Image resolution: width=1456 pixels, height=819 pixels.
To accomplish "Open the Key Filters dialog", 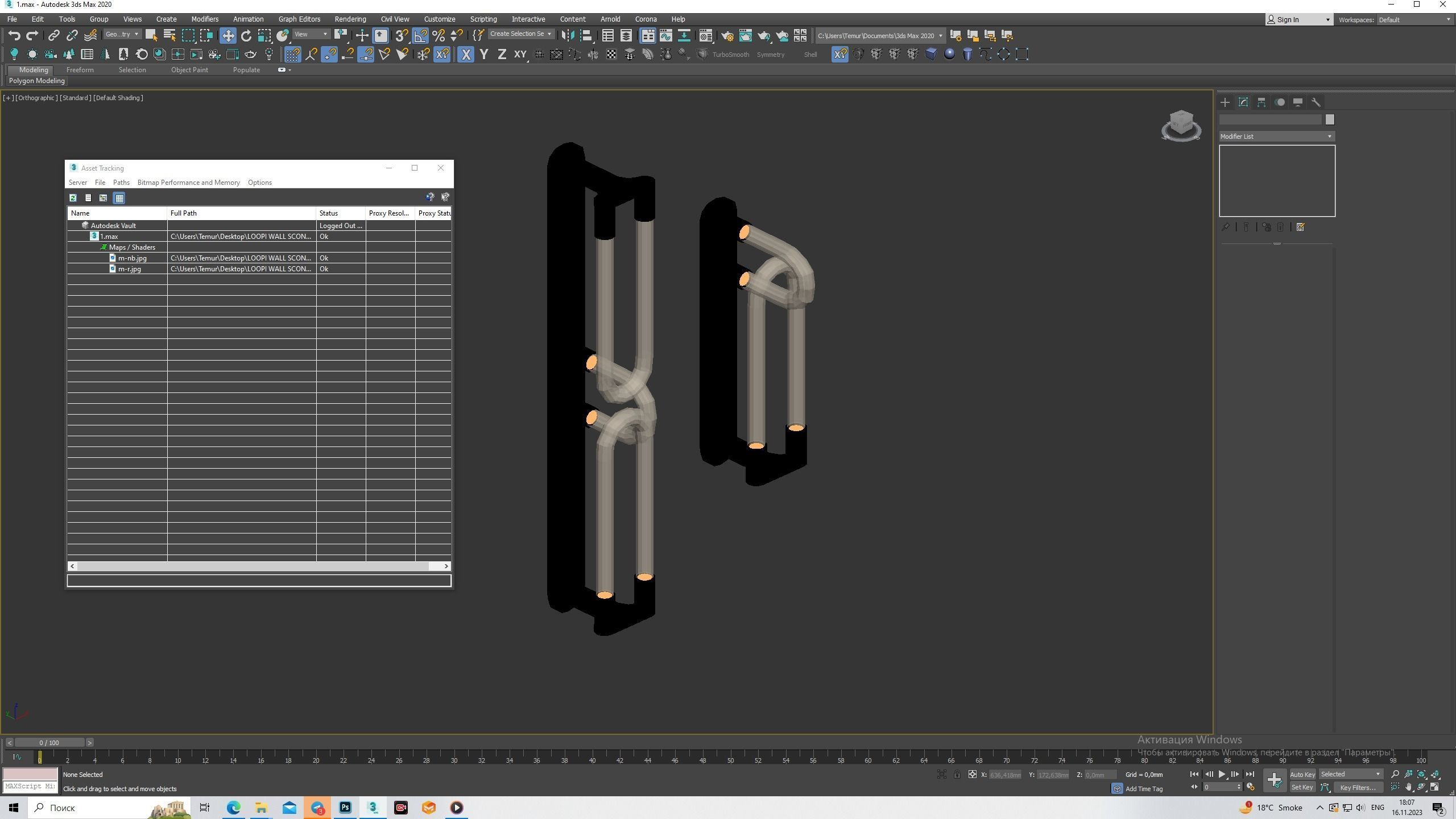I will click(1358, 788).
